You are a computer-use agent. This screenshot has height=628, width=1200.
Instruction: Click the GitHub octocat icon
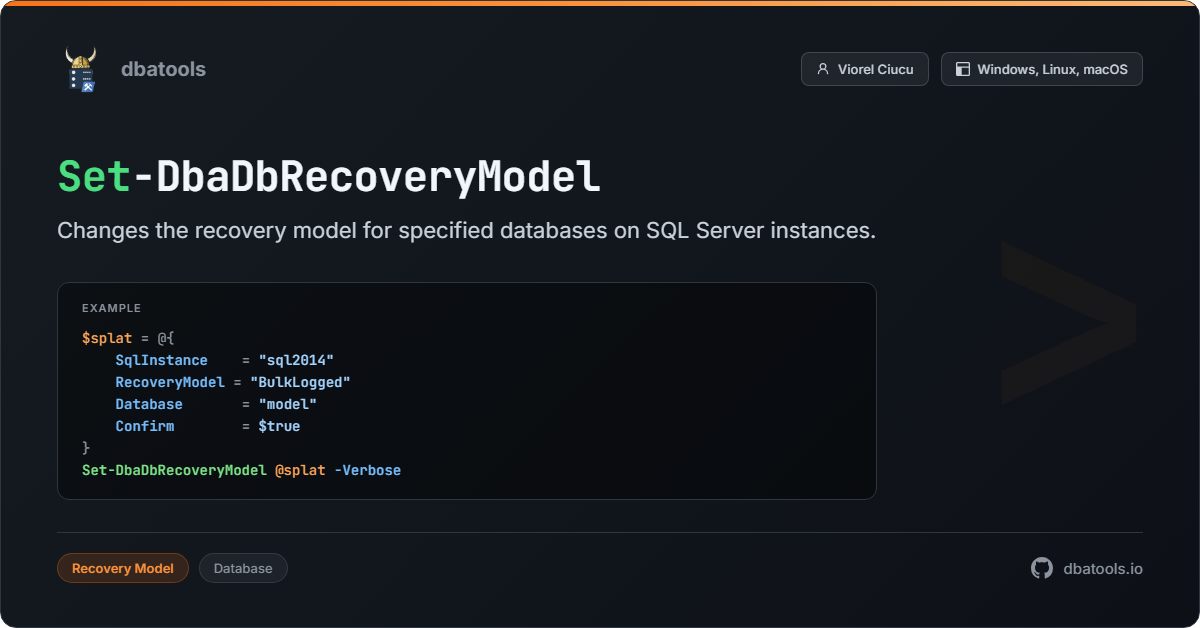tap(1042, 568)
